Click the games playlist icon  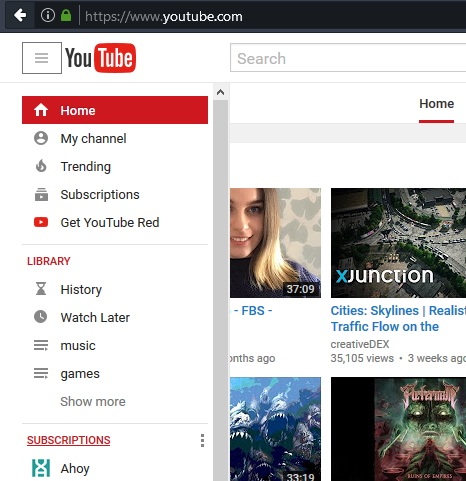pos(41,373)
